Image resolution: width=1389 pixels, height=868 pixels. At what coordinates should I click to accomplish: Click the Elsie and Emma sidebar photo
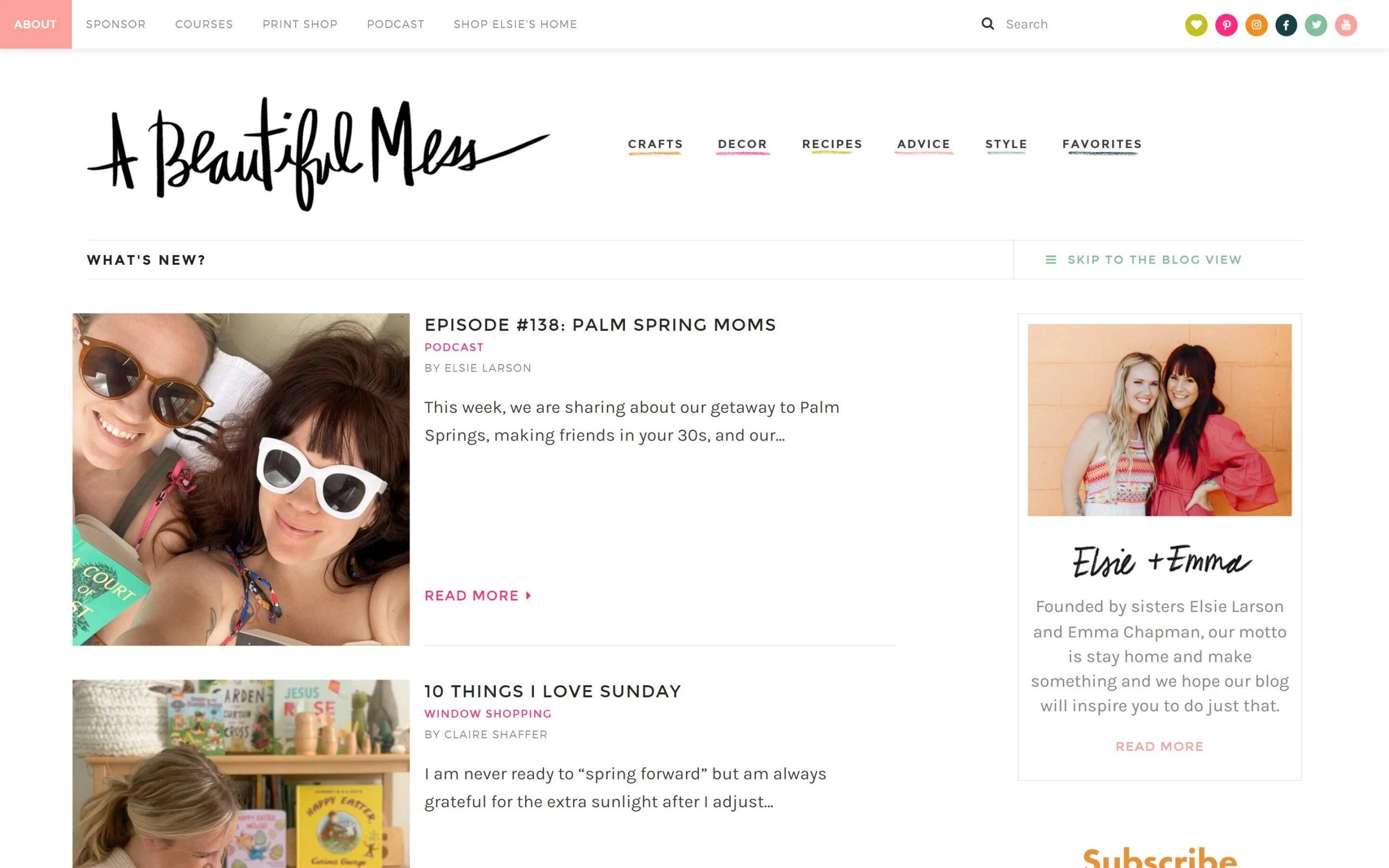tap(1159, 420)
